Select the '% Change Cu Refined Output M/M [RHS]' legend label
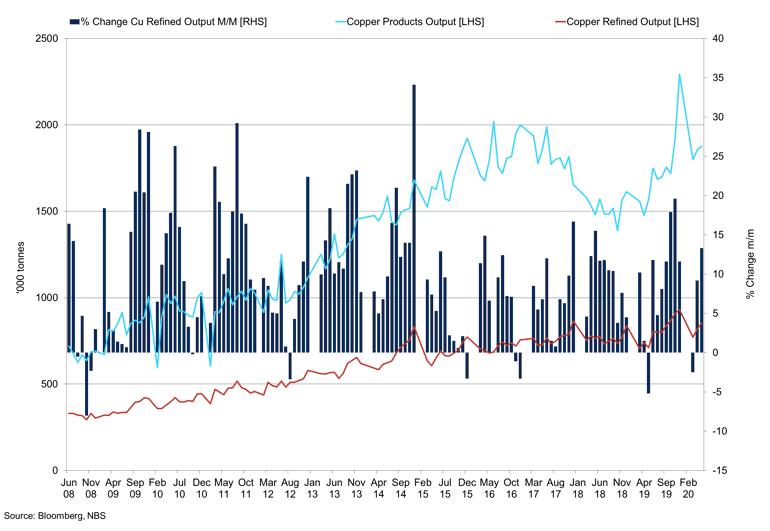This screenshot has height=531, width=770. click(x=174, y=22)
